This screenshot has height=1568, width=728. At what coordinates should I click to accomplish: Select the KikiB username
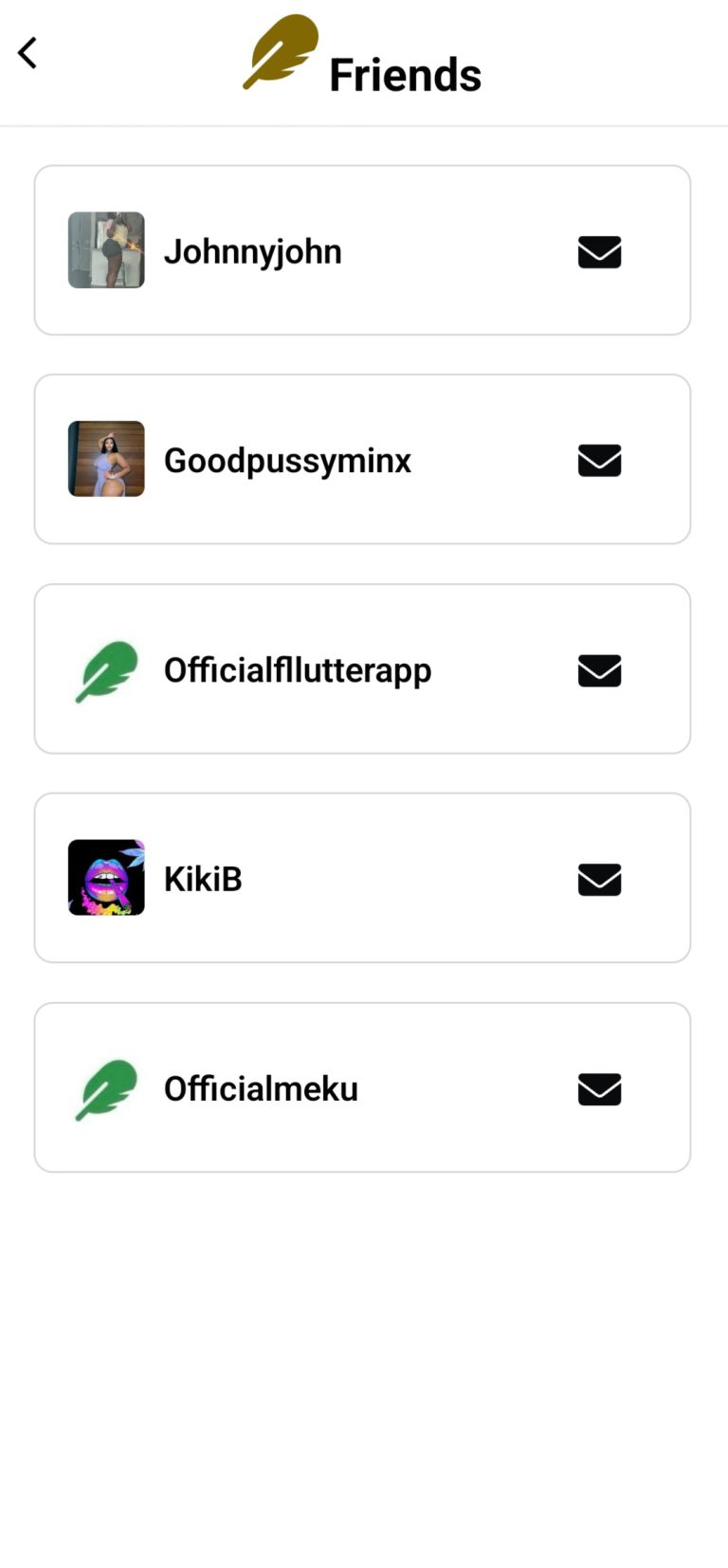203,879
